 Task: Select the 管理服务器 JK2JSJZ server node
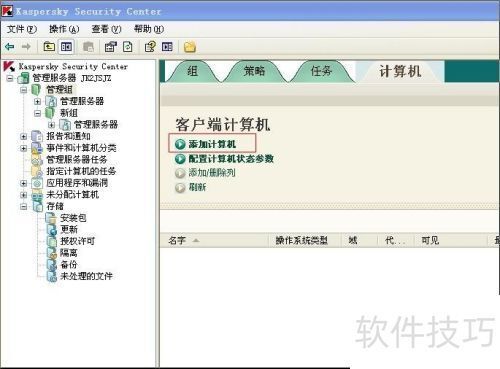click(x=72, y=78)
